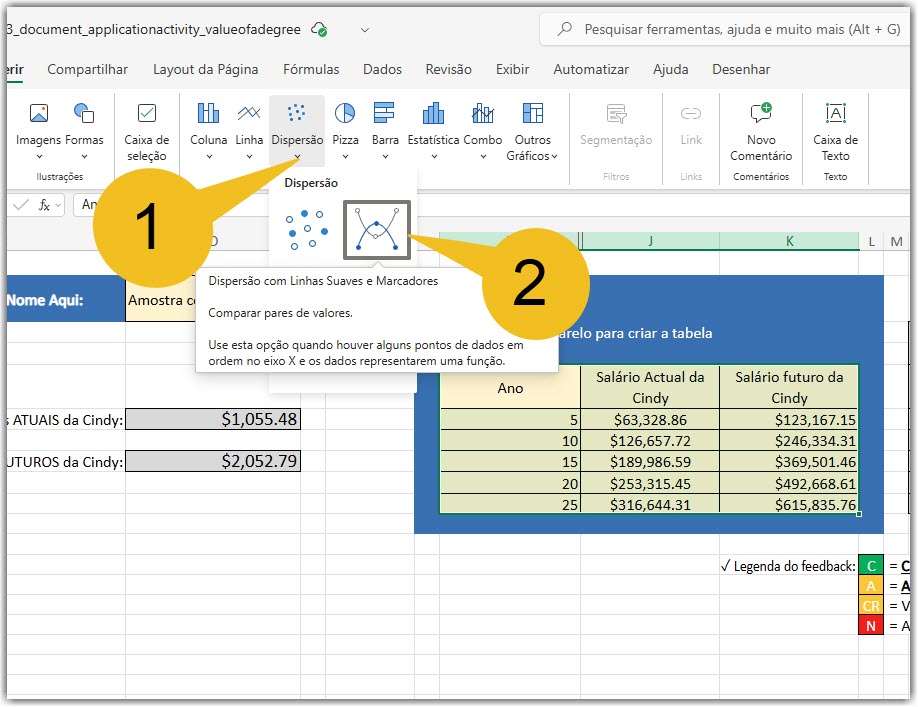
Task: Insert a Caixa de seleção checkbox control
Action: pos(146,114)
